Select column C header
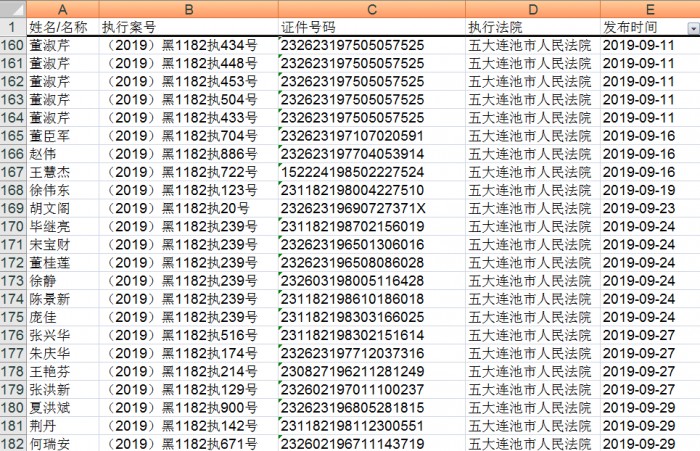700x451 pixels. point(371,9)
